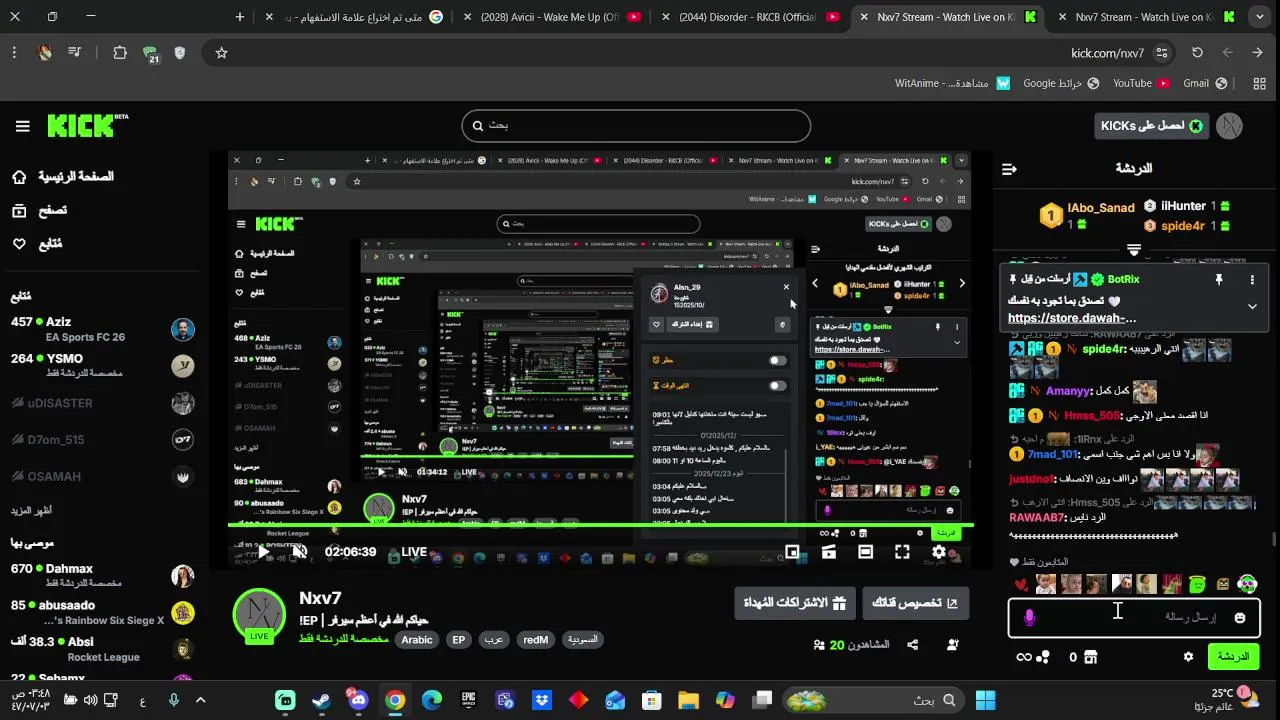Click the chat scrollbar

1274,538
